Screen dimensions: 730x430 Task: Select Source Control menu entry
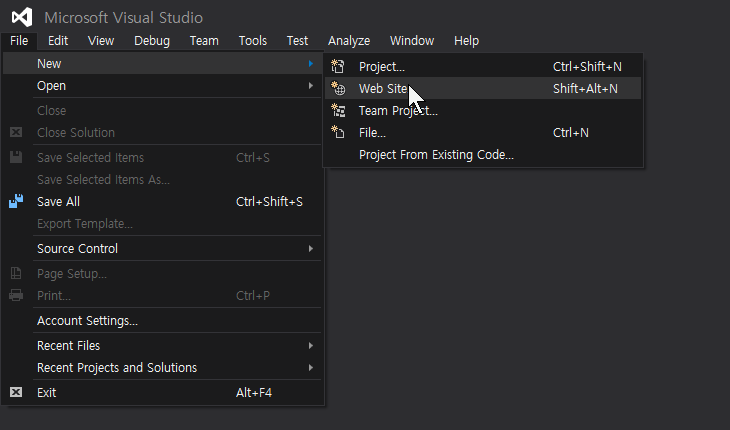tap(162, 249)
